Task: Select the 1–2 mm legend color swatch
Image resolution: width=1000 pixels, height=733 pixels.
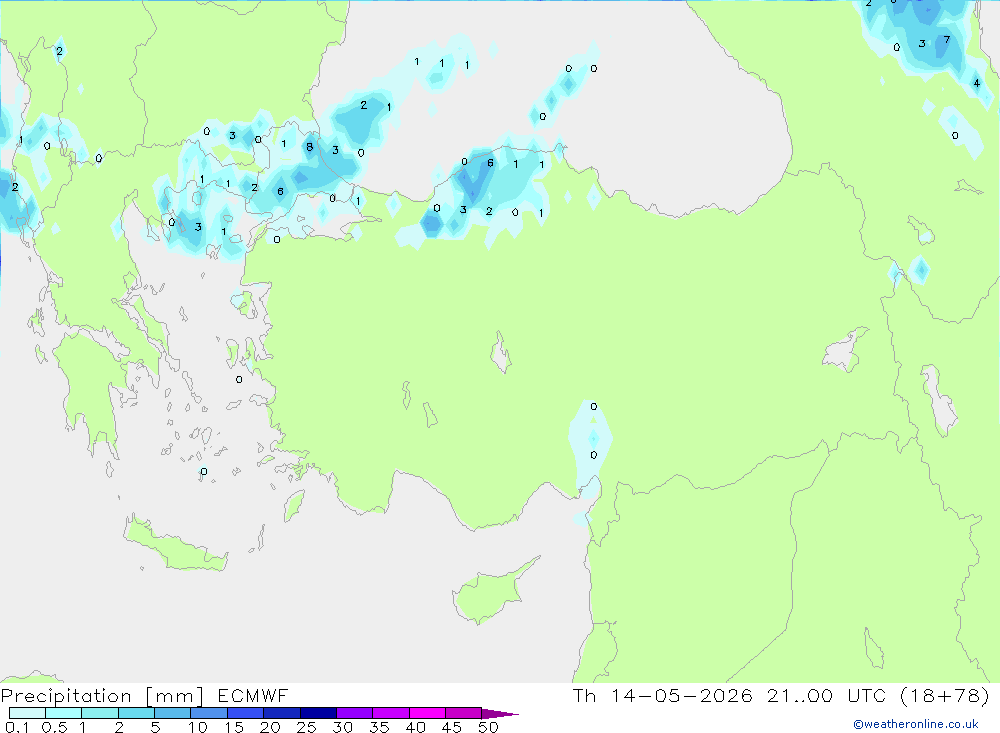Action: coord(99,713)
